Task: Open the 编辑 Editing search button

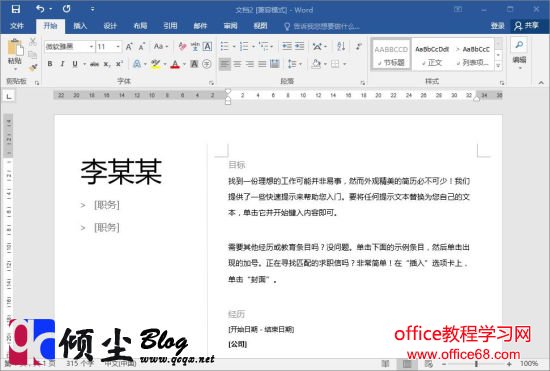Action: click(519, 53)
